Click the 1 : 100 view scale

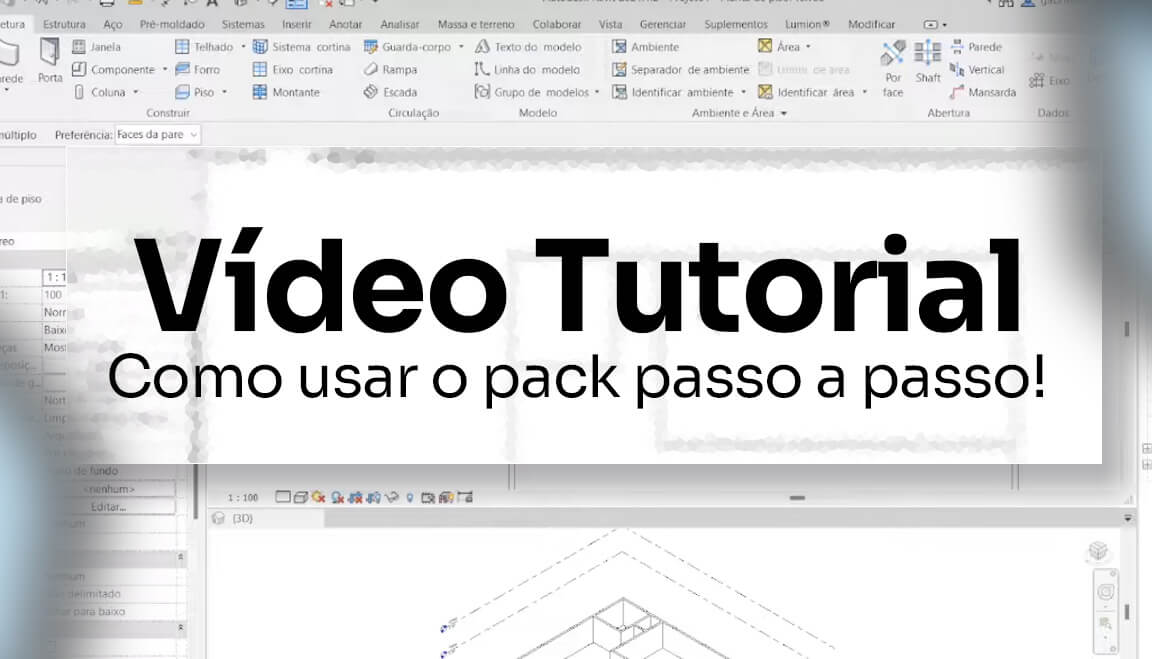pyautogui.click(x=242, y=497)
